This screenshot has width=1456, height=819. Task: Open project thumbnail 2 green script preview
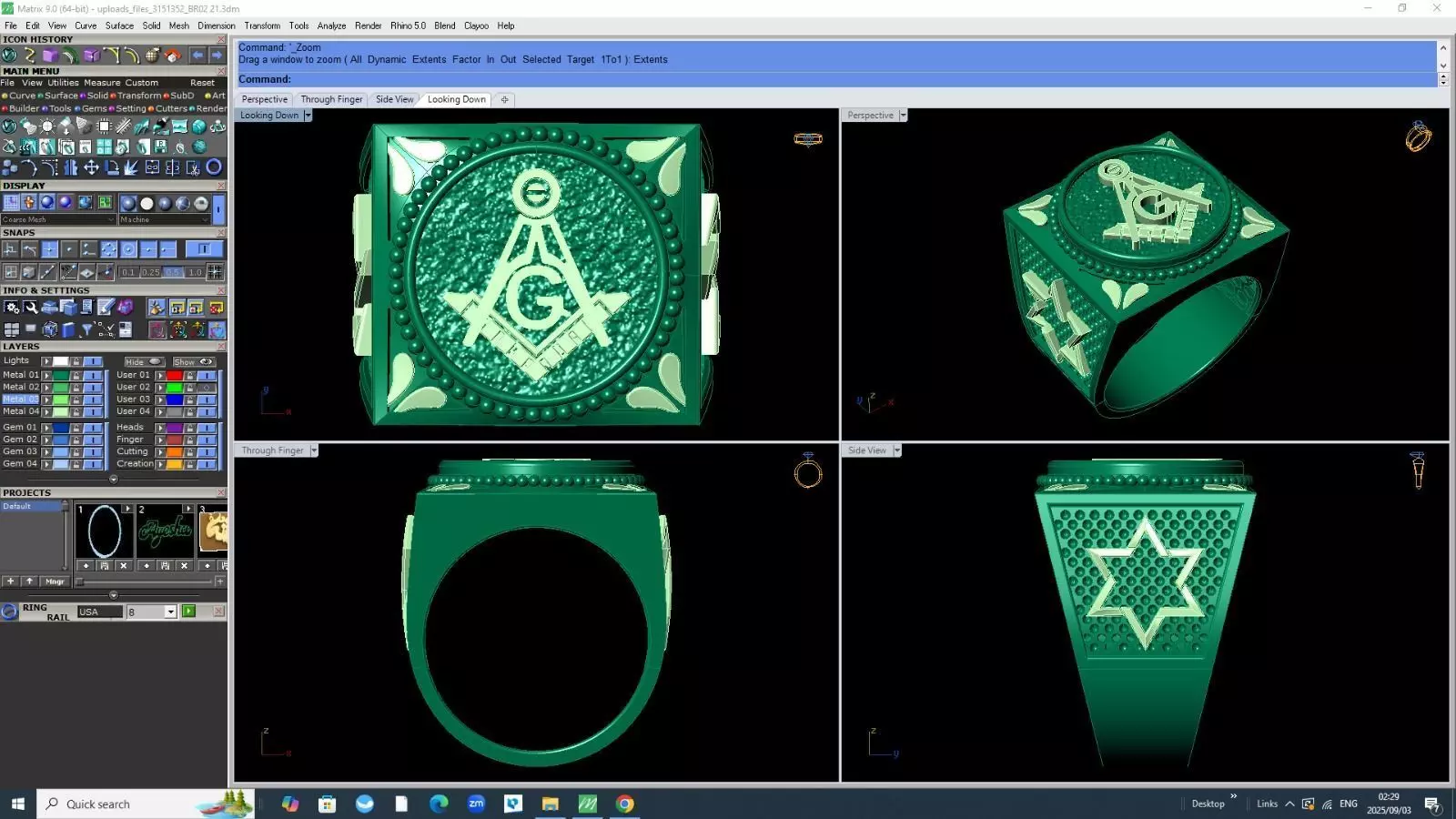tap(165, 532)
